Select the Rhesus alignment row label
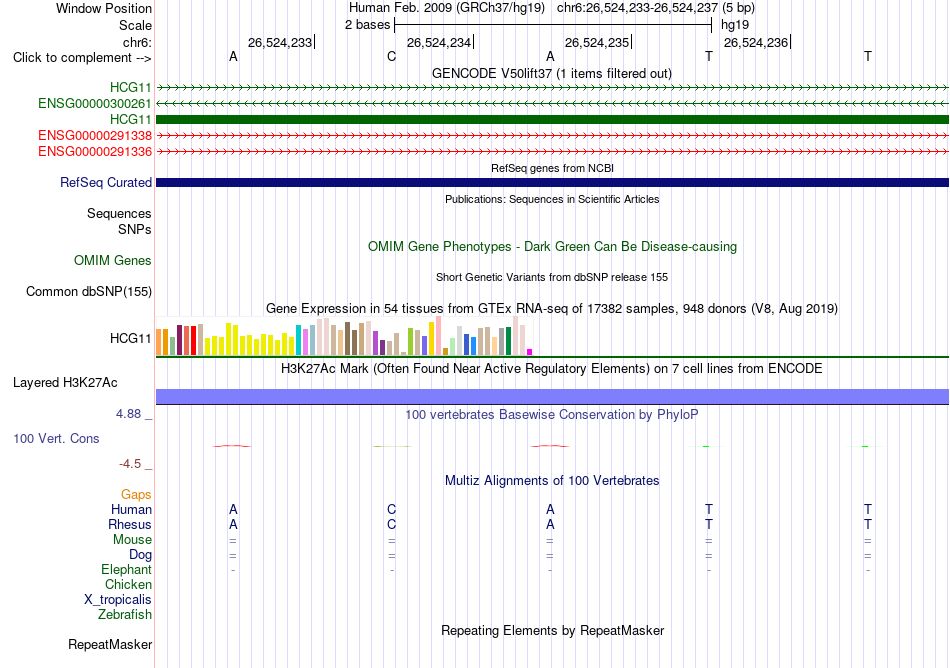Screen dimensions: 950x668 pyautogui.click(x=130, y=524)
